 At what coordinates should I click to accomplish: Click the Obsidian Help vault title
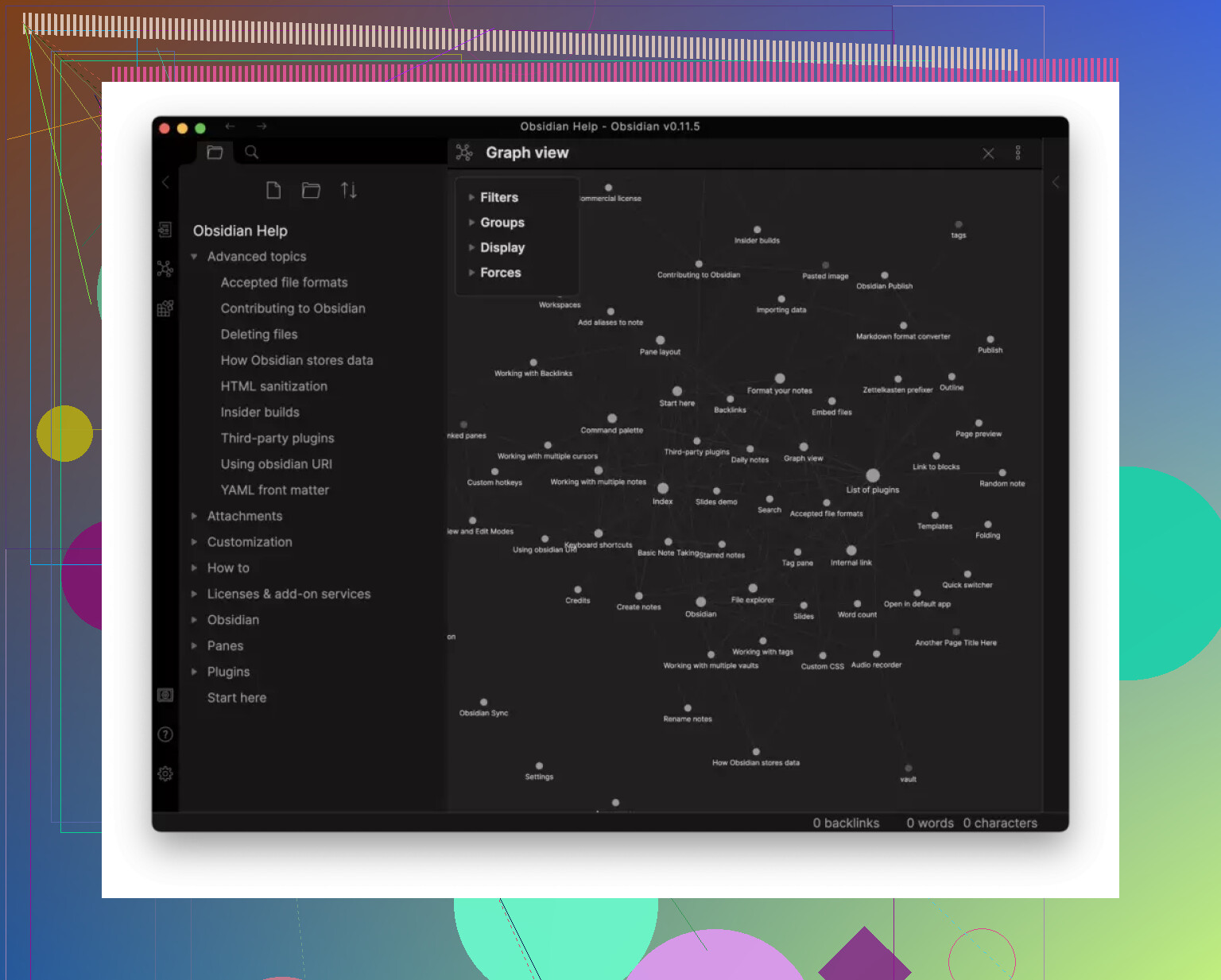pyautogui.click(x=240, y=230)
